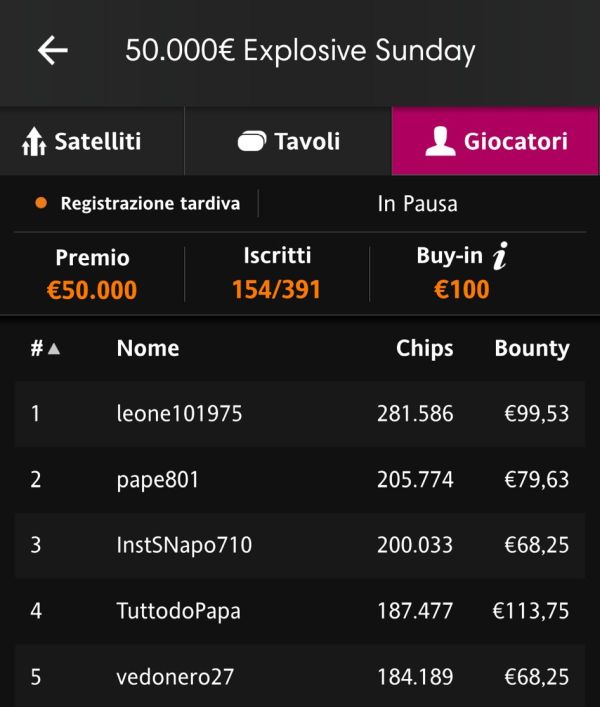
Task: Toggle rank sort arrow beside the # column
Action: (x=54, y=348)
